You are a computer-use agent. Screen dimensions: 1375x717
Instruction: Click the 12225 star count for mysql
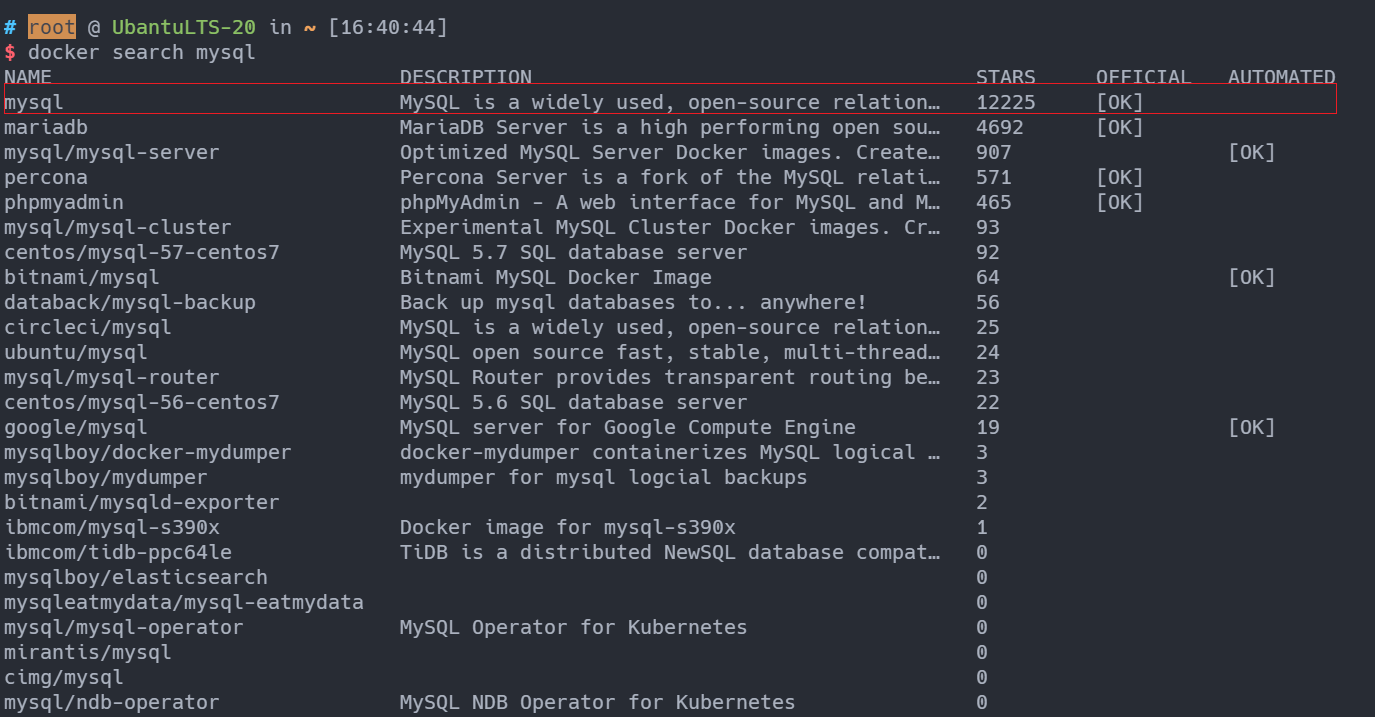[x=1006, y=102]
